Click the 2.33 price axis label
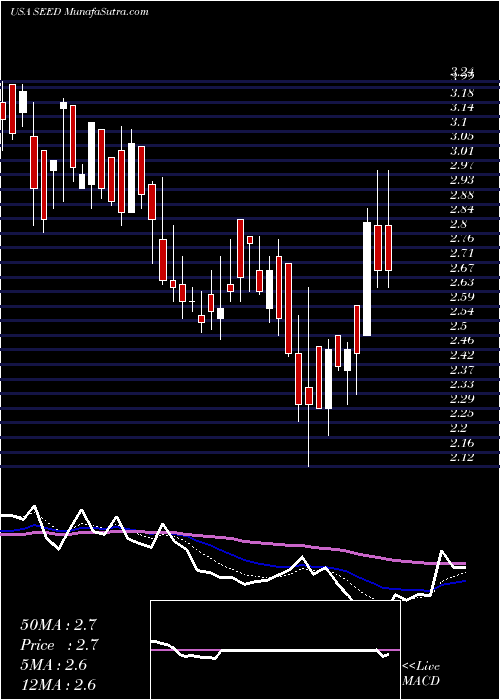This screenshot has width=500, height=700. tap(462, 384)
